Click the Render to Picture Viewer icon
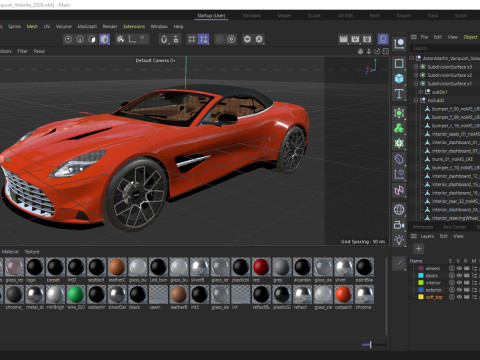Image resolution: width=480 pixels, height=360 pixels. pos(355,39)
